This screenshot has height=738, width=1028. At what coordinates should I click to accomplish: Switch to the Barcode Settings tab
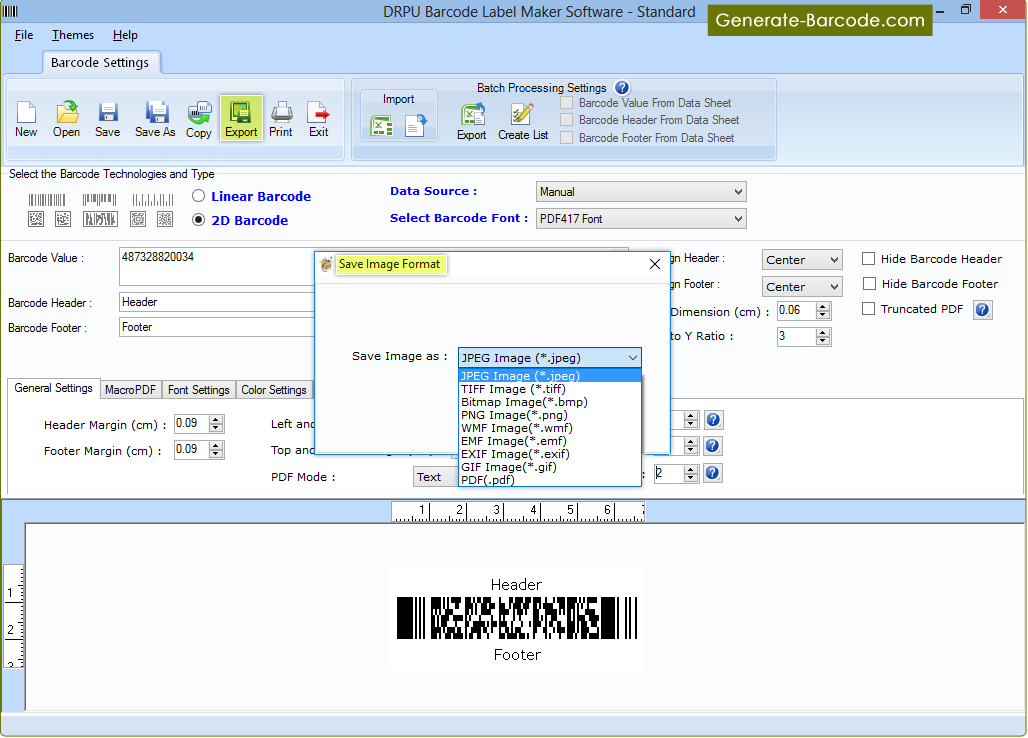[100, 62]
